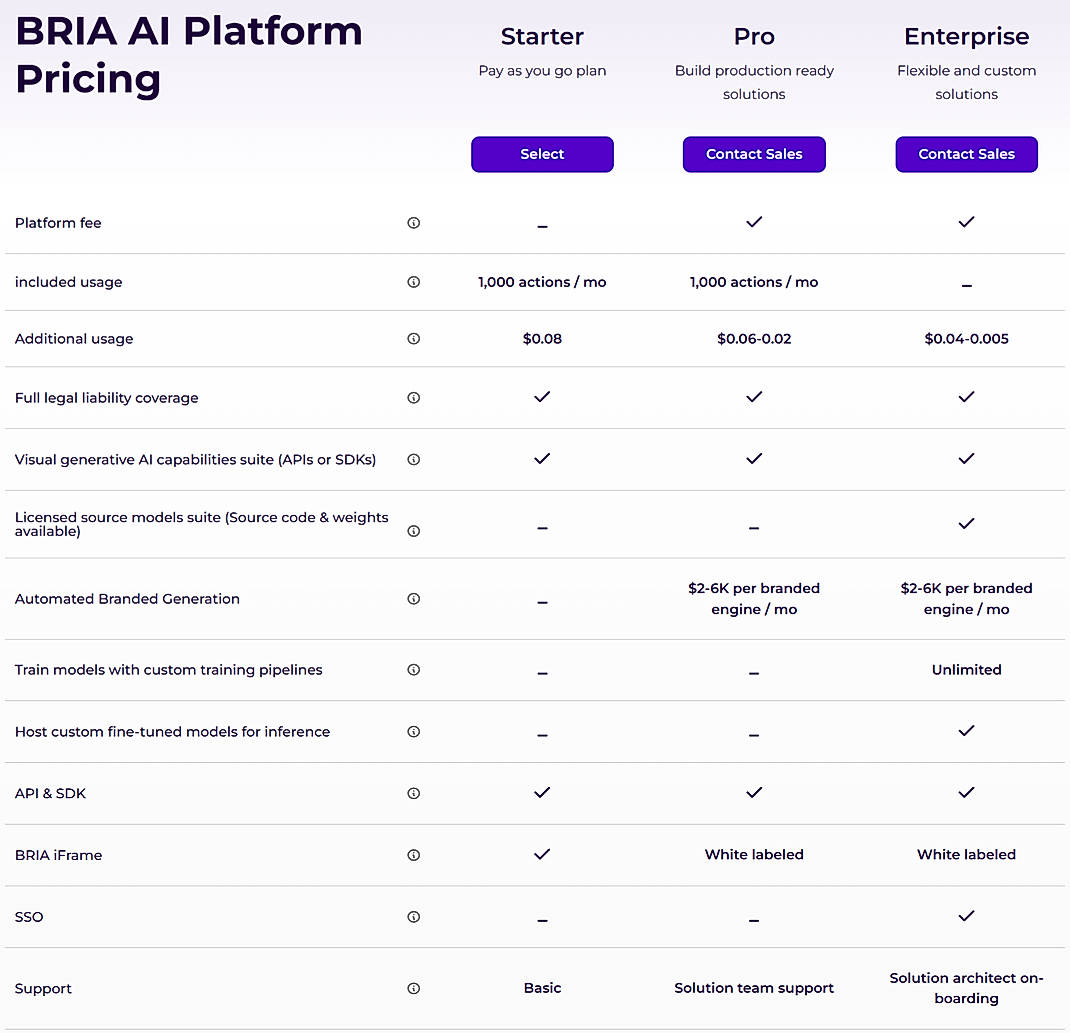Open the Automated Branded Generation info icon
This screenshot has width=1070, height=1033.
413,599
